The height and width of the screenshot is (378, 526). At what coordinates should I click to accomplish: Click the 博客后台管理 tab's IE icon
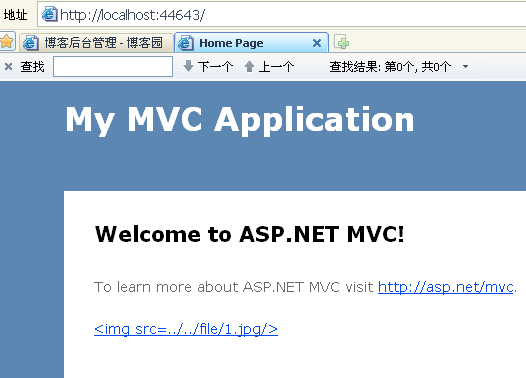pos(31,43)
